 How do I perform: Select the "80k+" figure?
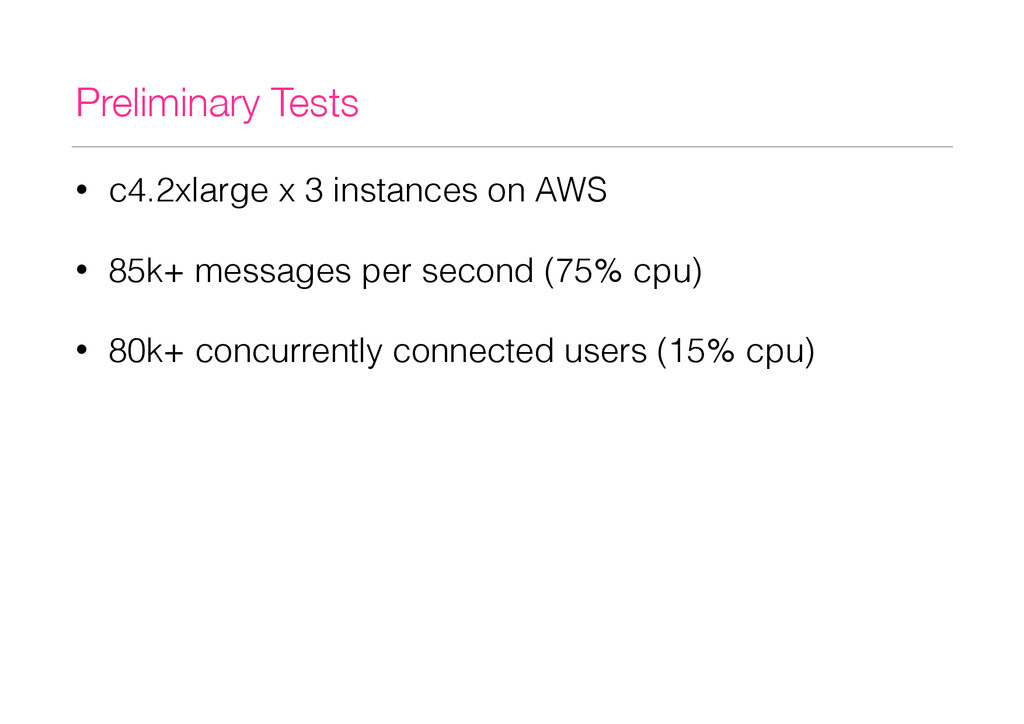point(146,351)
